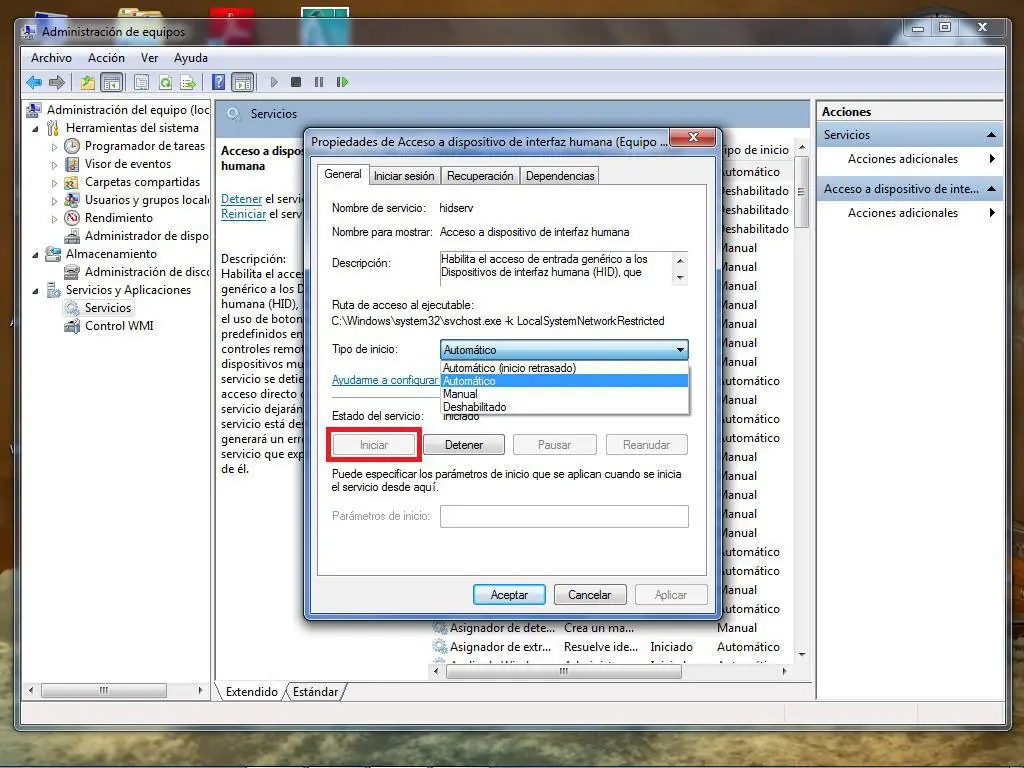Open the Properties toolbar icon

click(141, 82)
